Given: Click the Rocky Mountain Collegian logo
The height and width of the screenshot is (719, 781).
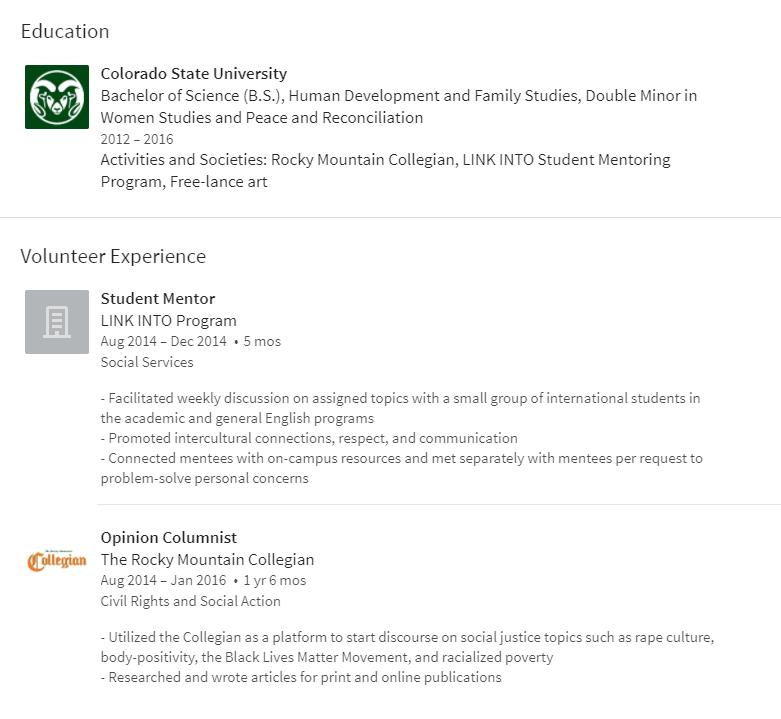Looking at the screenshot, I should click(x=57, y=561).
